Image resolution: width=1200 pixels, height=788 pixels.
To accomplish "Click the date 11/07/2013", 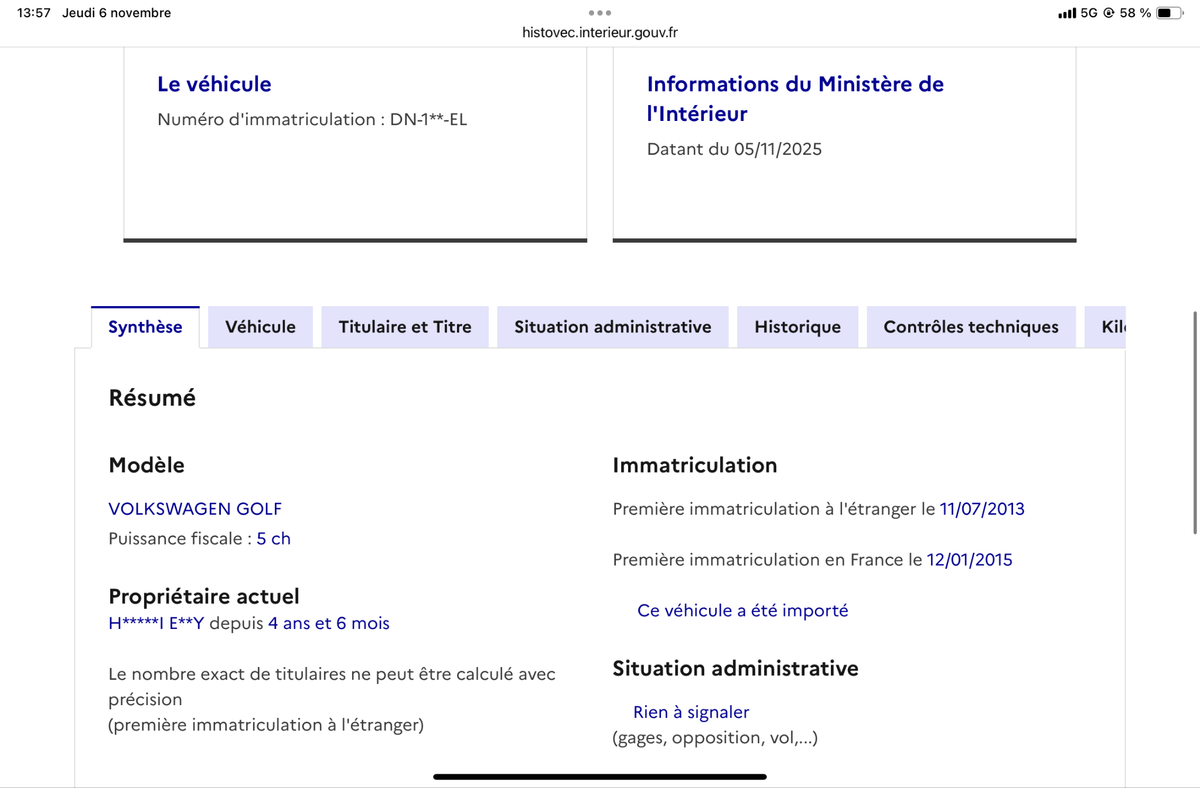I will click(982, 509).
